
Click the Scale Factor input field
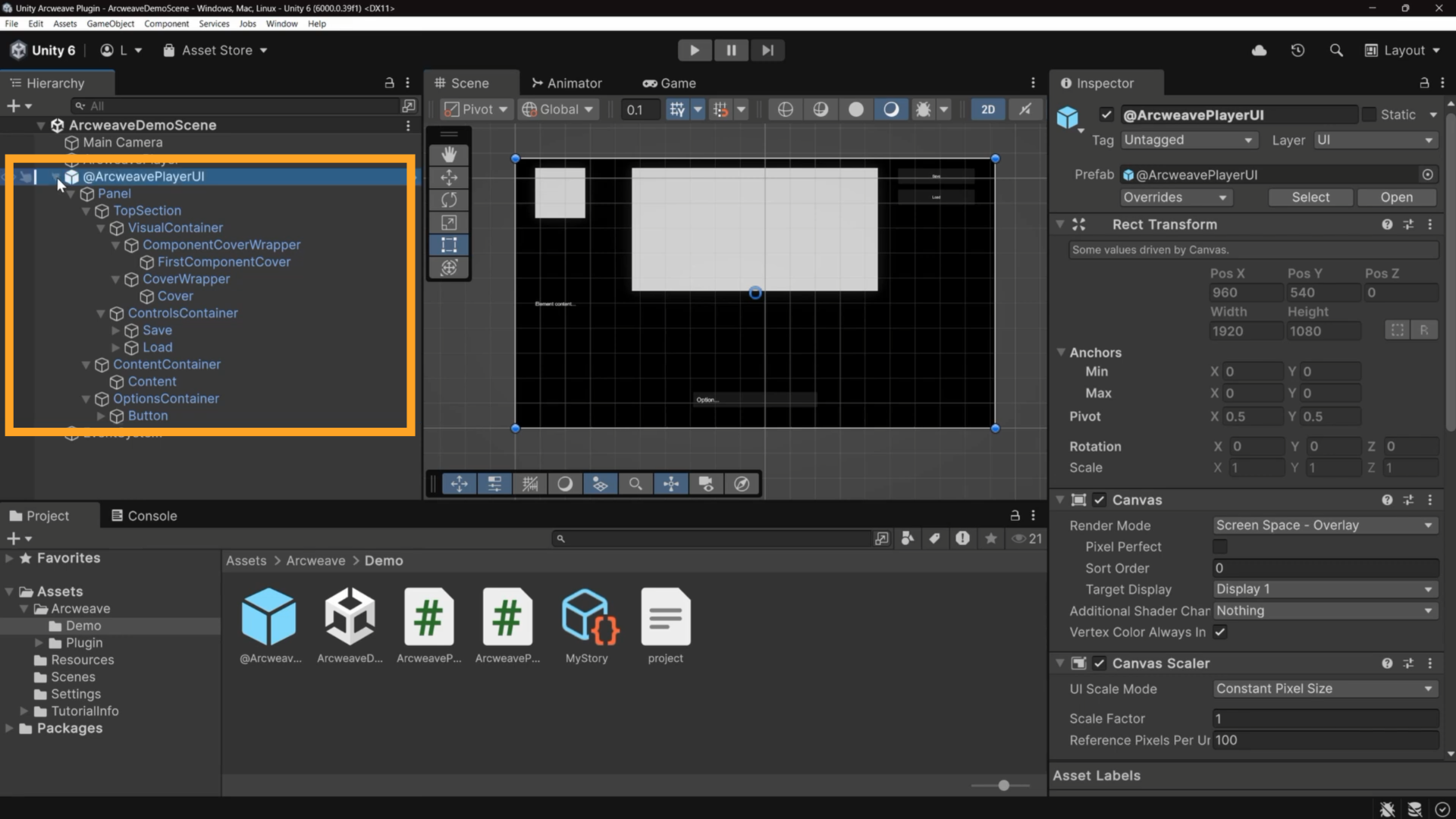coord(1325,719)
